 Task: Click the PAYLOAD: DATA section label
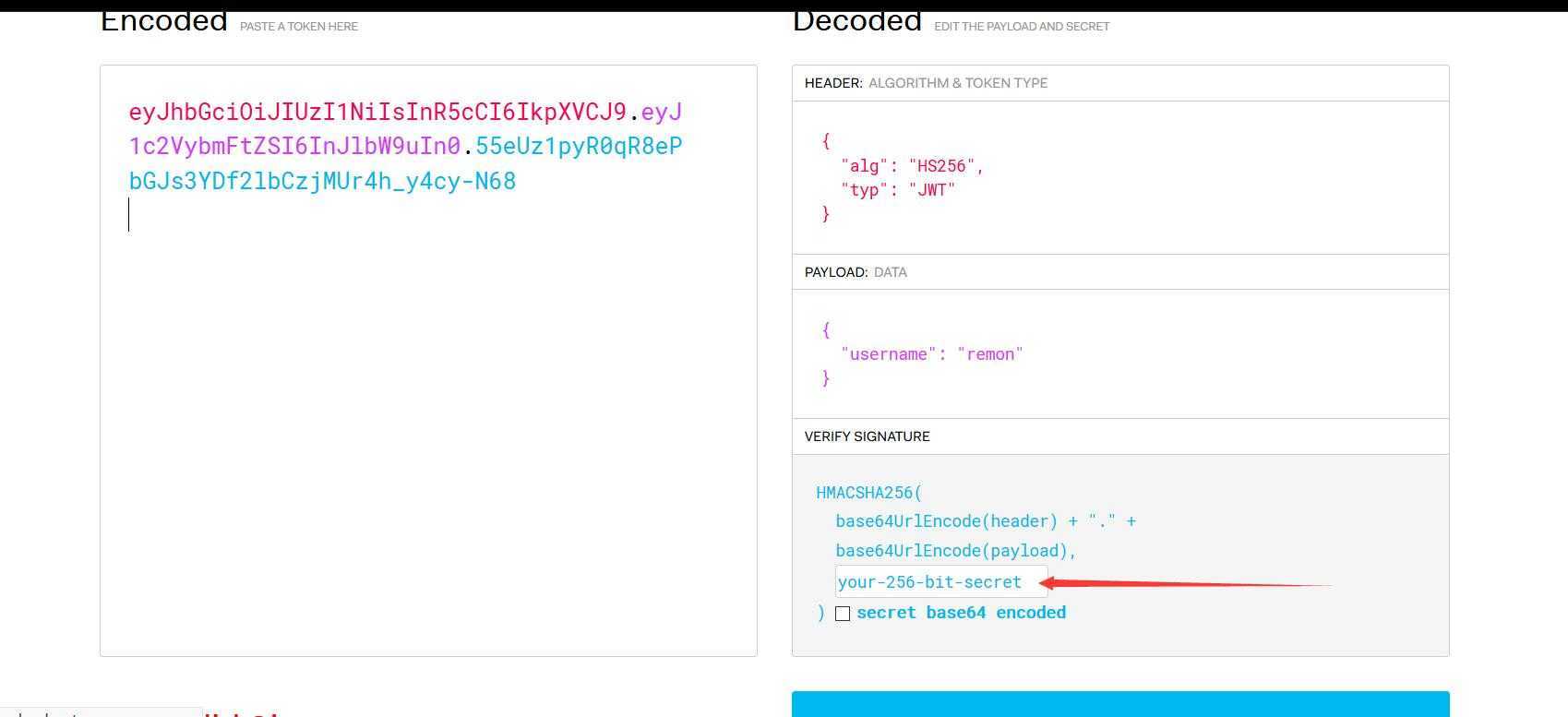[x=856, y=272]
